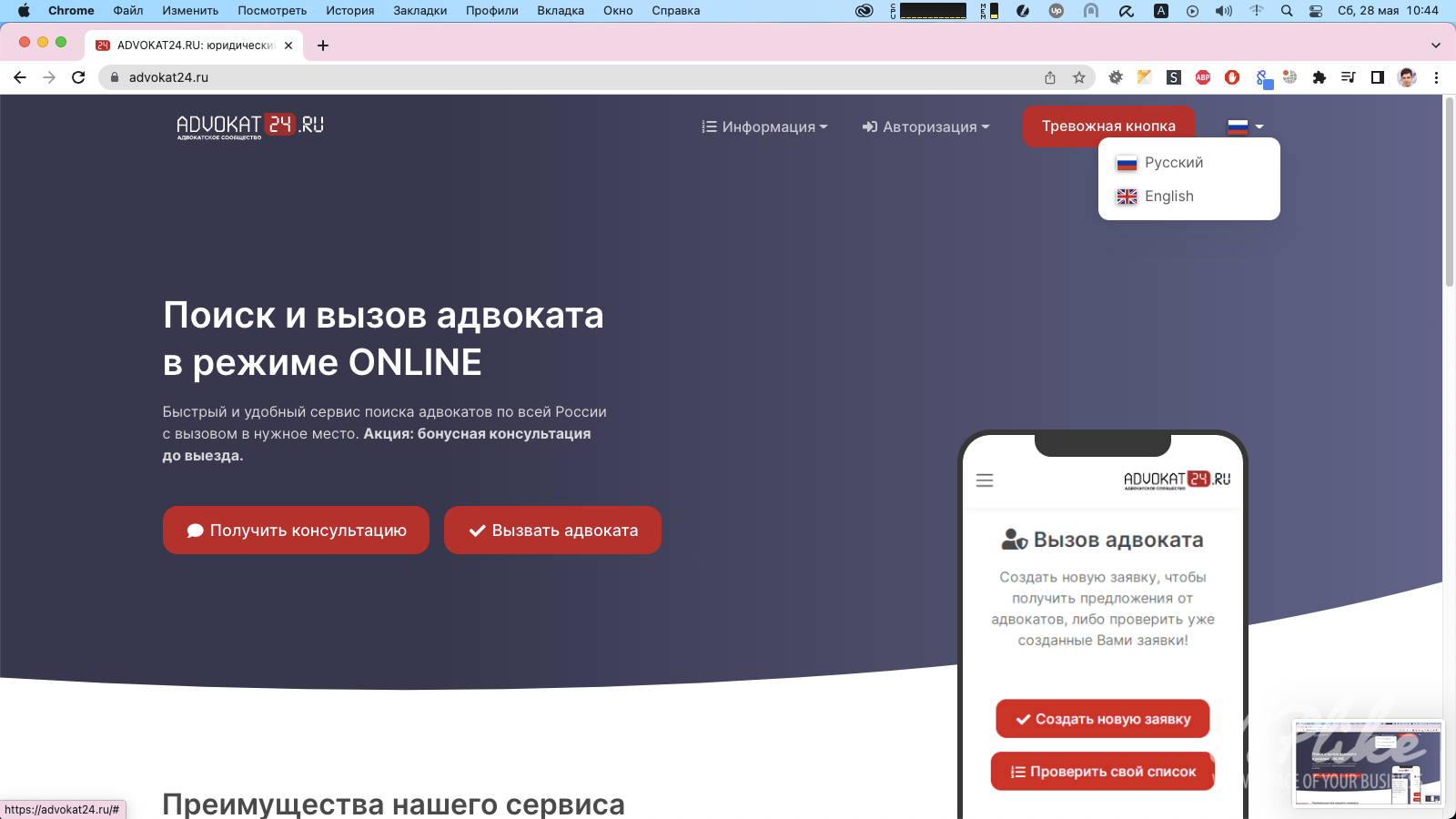Open the Вкладка menu
Image resolution: width=1456 pixels, height=819 pixels.
[561, 11]
